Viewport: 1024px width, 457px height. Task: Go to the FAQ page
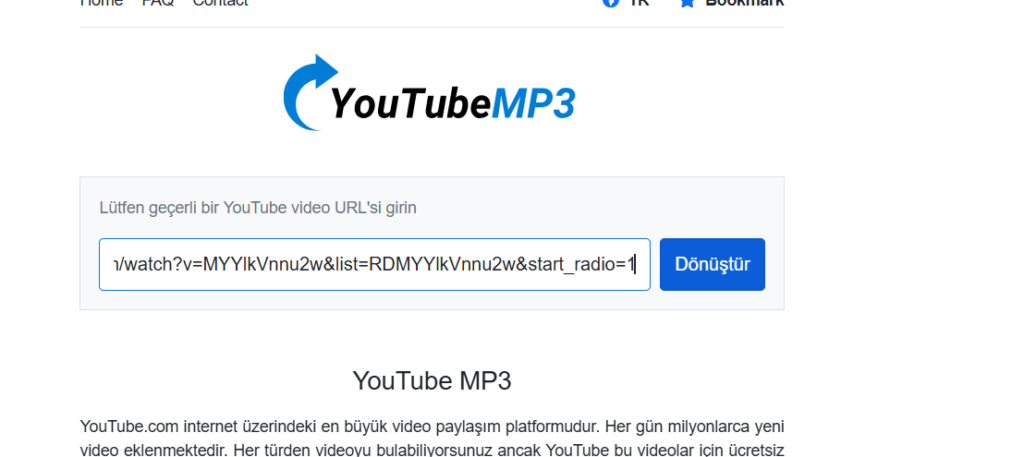(158, 3)
